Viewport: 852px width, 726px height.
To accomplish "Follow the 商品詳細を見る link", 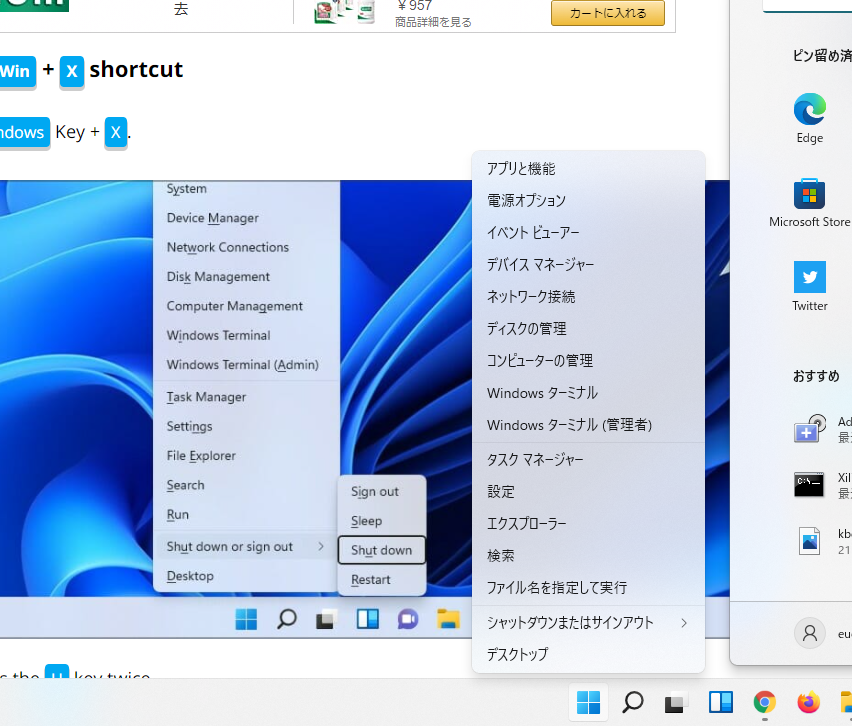I will tap(433, 22).
